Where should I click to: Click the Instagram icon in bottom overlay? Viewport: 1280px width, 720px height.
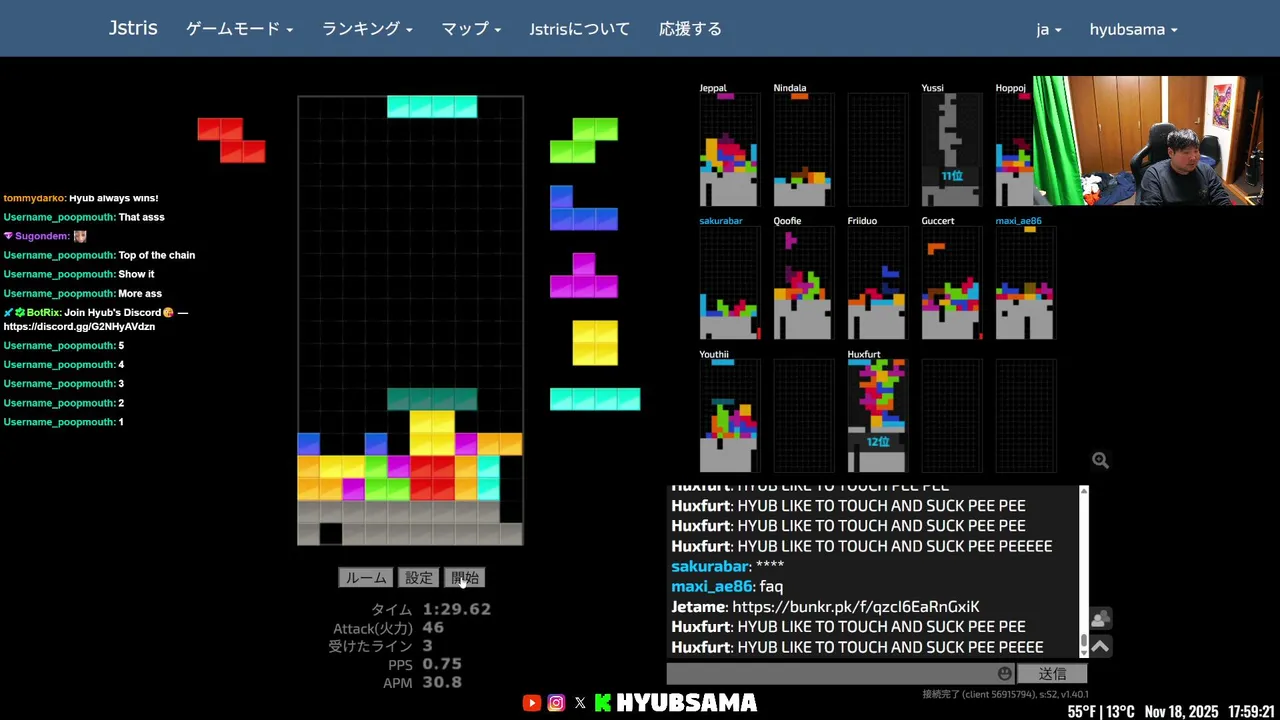[556, 703]
